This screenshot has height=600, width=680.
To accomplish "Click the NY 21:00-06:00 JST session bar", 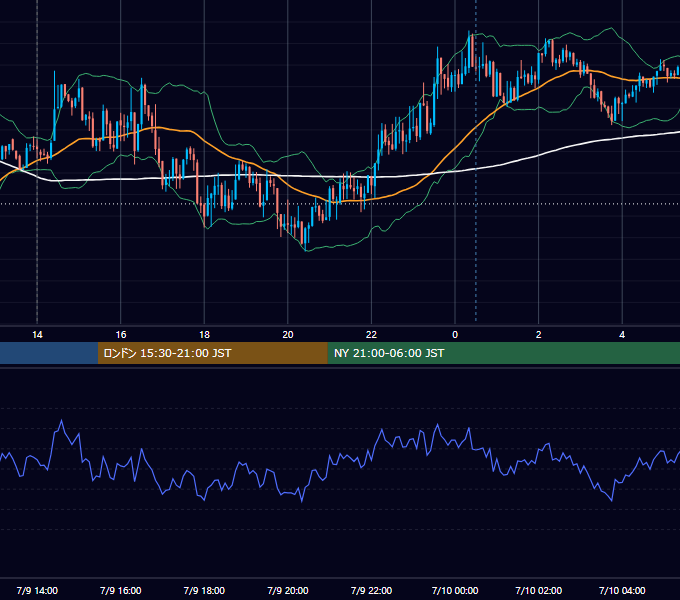I will coord(503,353).
